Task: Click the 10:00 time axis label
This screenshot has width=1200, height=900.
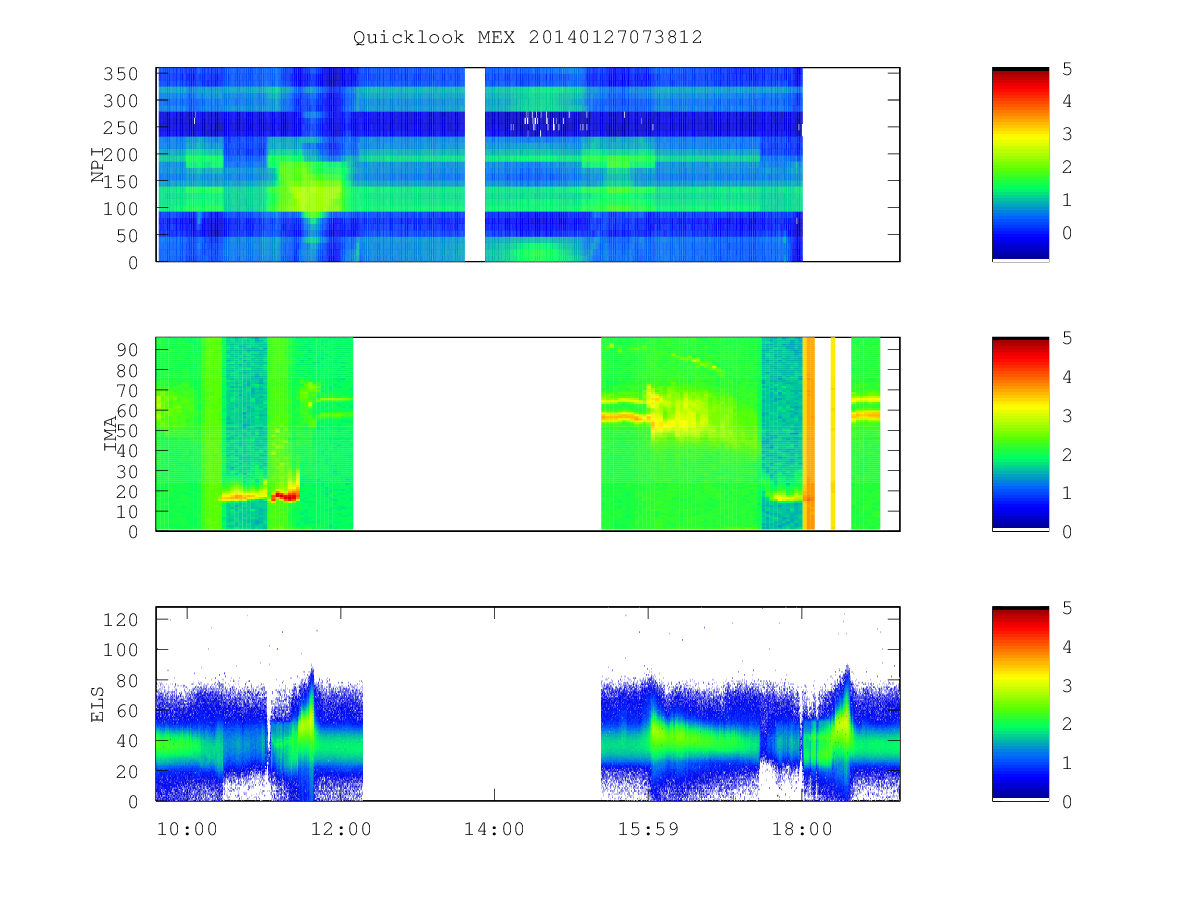Action: point(187,829)
